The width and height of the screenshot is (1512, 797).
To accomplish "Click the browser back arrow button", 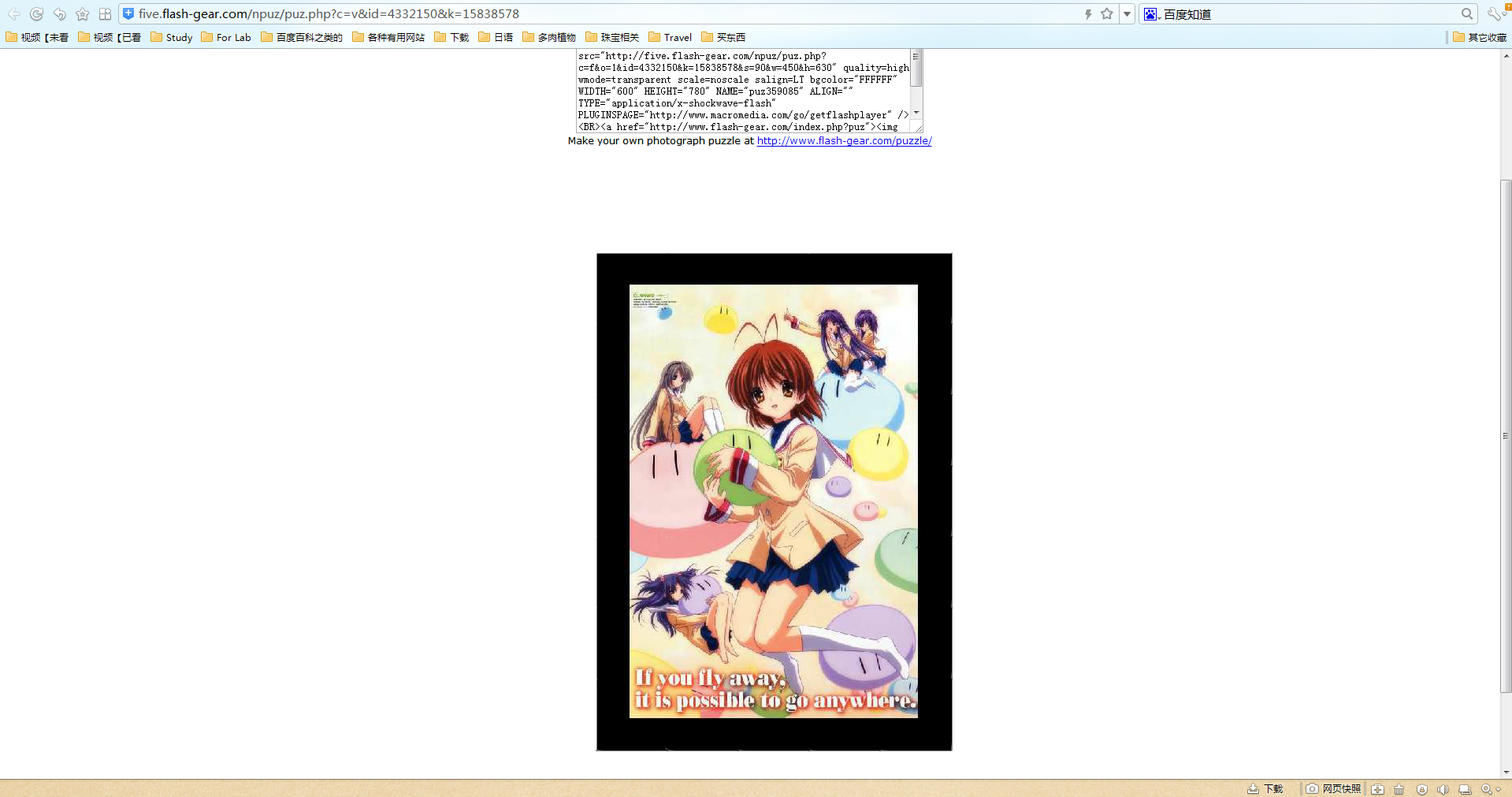I will (x=14, y=14).
